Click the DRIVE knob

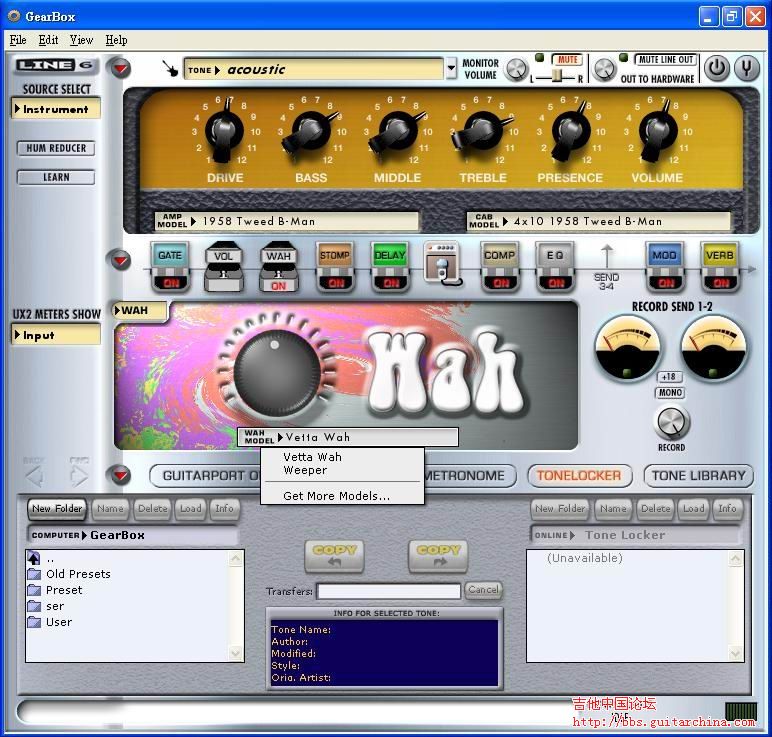[225, 132]
